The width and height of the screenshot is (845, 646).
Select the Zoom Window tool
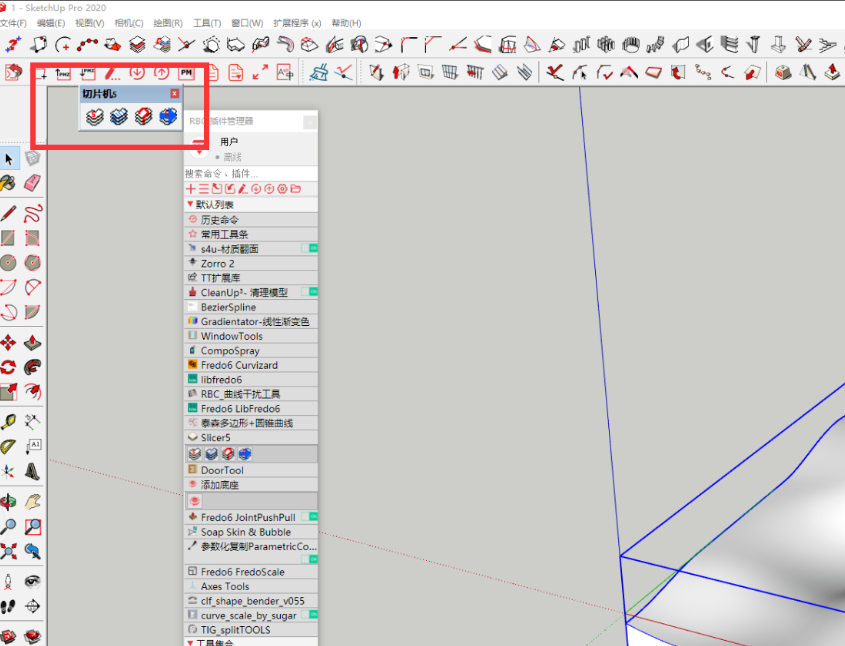(x=32, y=527)
